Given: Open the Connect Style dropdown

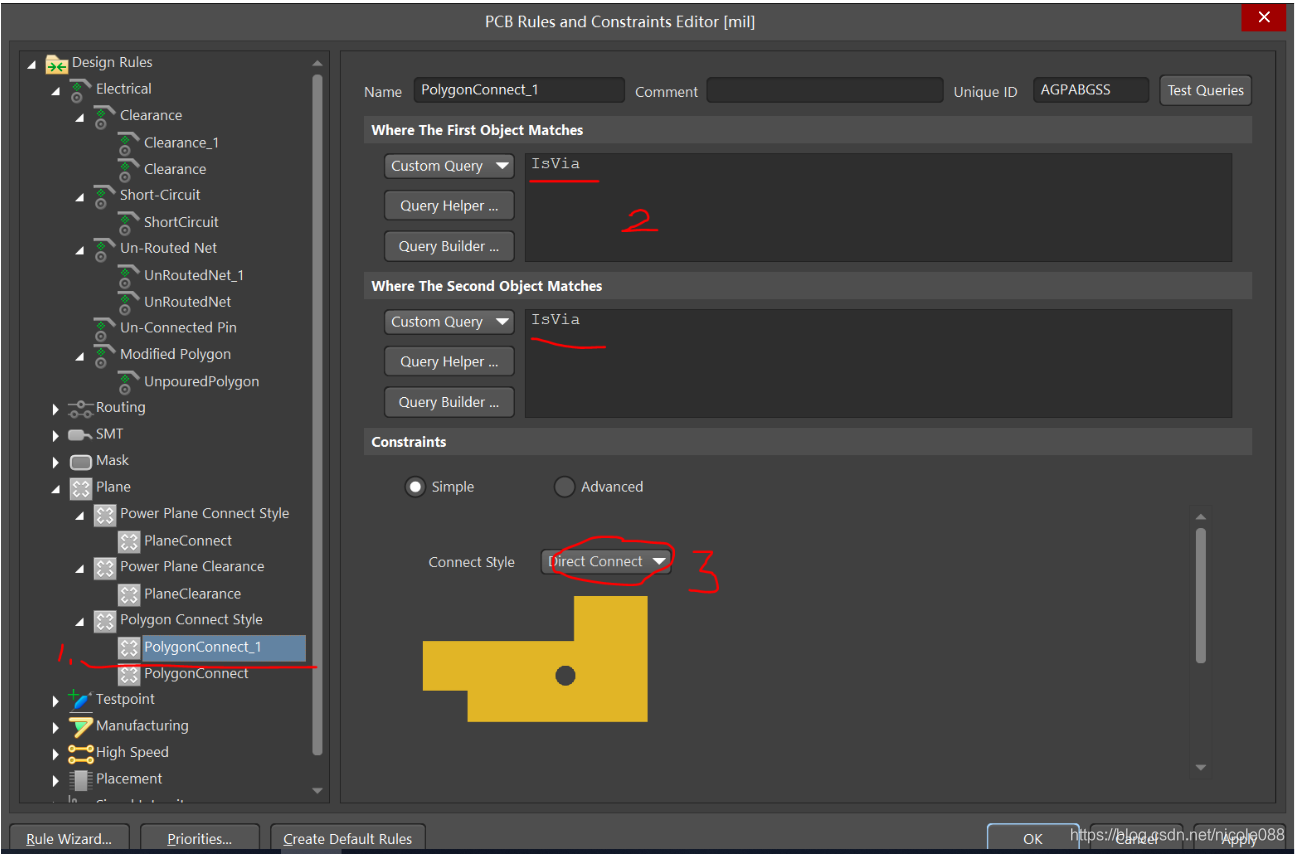Looking at the screenshot, I should pos(606,562).
